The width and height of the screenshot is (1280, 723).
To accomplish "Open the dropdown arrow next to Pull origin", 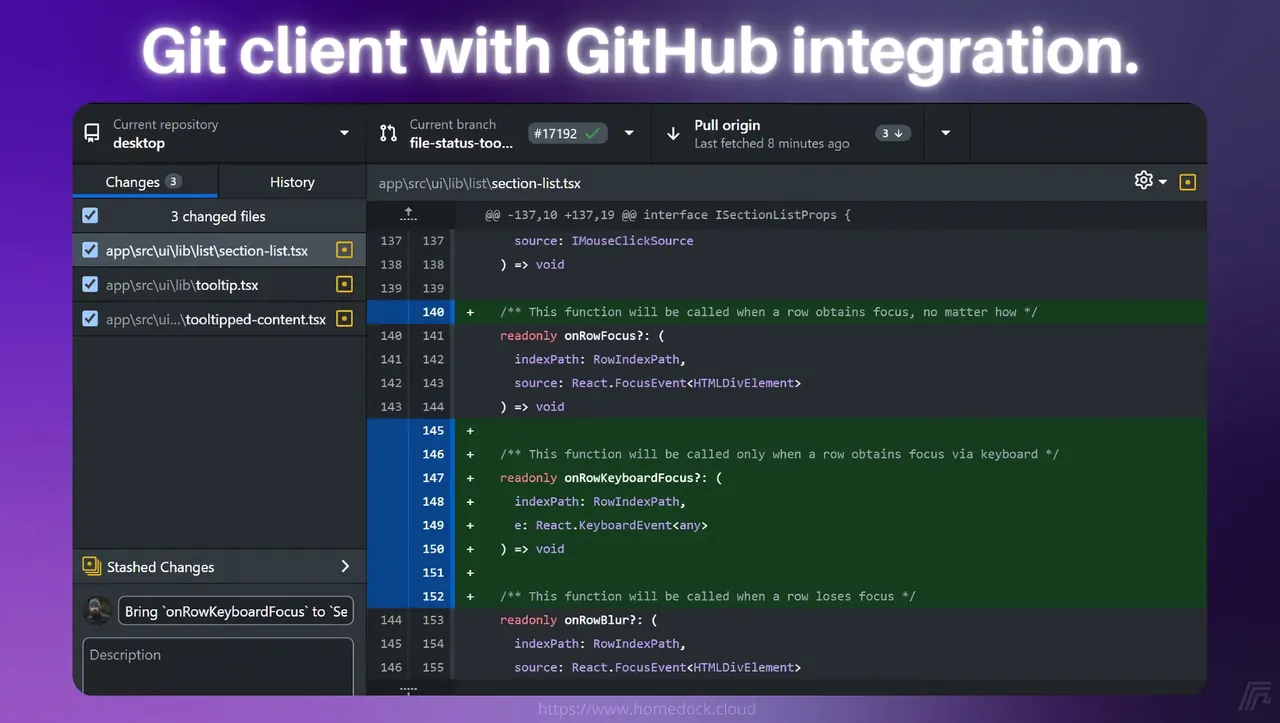I will point(946,133).
